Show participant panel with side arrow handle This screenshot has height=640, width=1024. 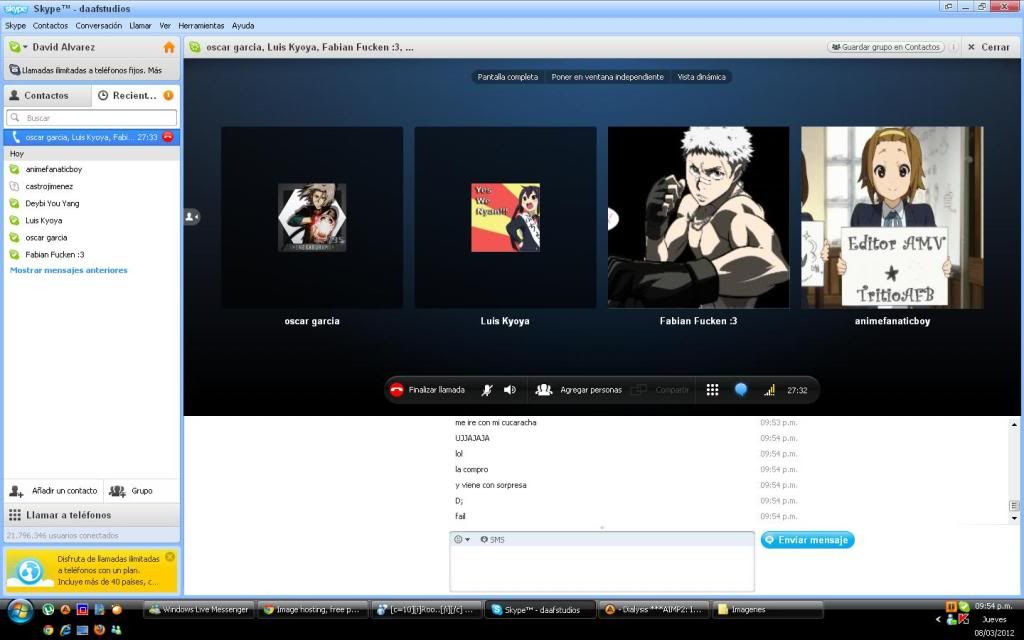(x=191, y=216)
